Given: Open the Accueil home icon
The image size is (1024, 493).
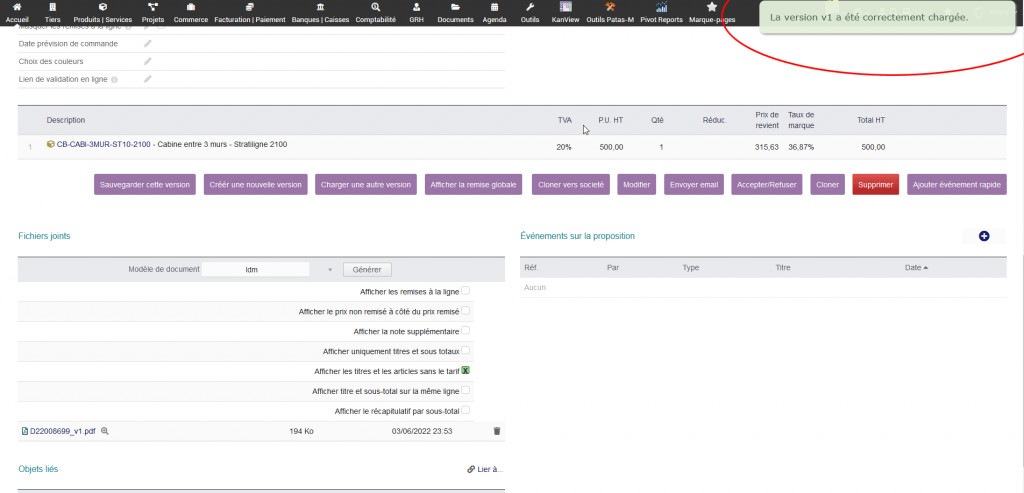Looking at the screenshot, I should pyautogui.click(x=16, y=12).
